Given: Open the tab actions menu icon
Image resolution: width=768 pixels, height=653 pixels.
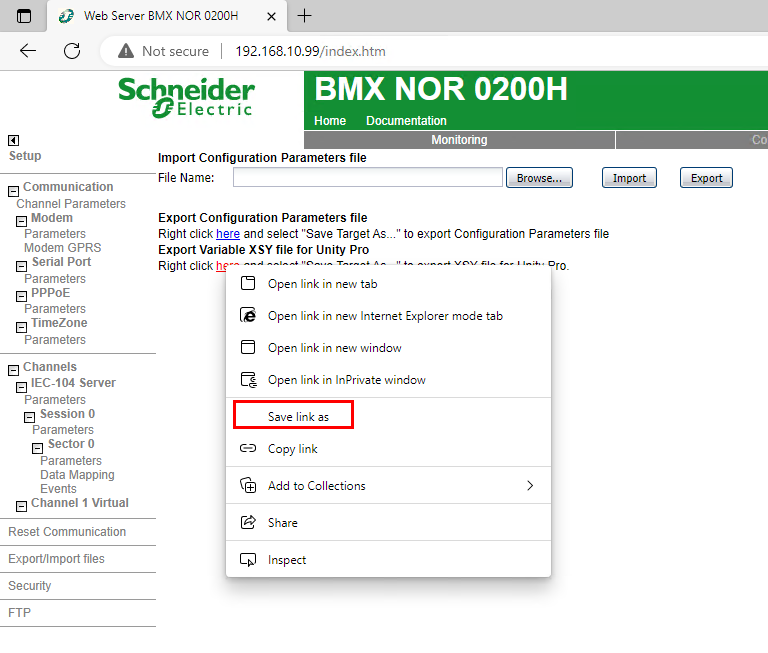Looking at the screenshot, I should click(x=24, y=16).
